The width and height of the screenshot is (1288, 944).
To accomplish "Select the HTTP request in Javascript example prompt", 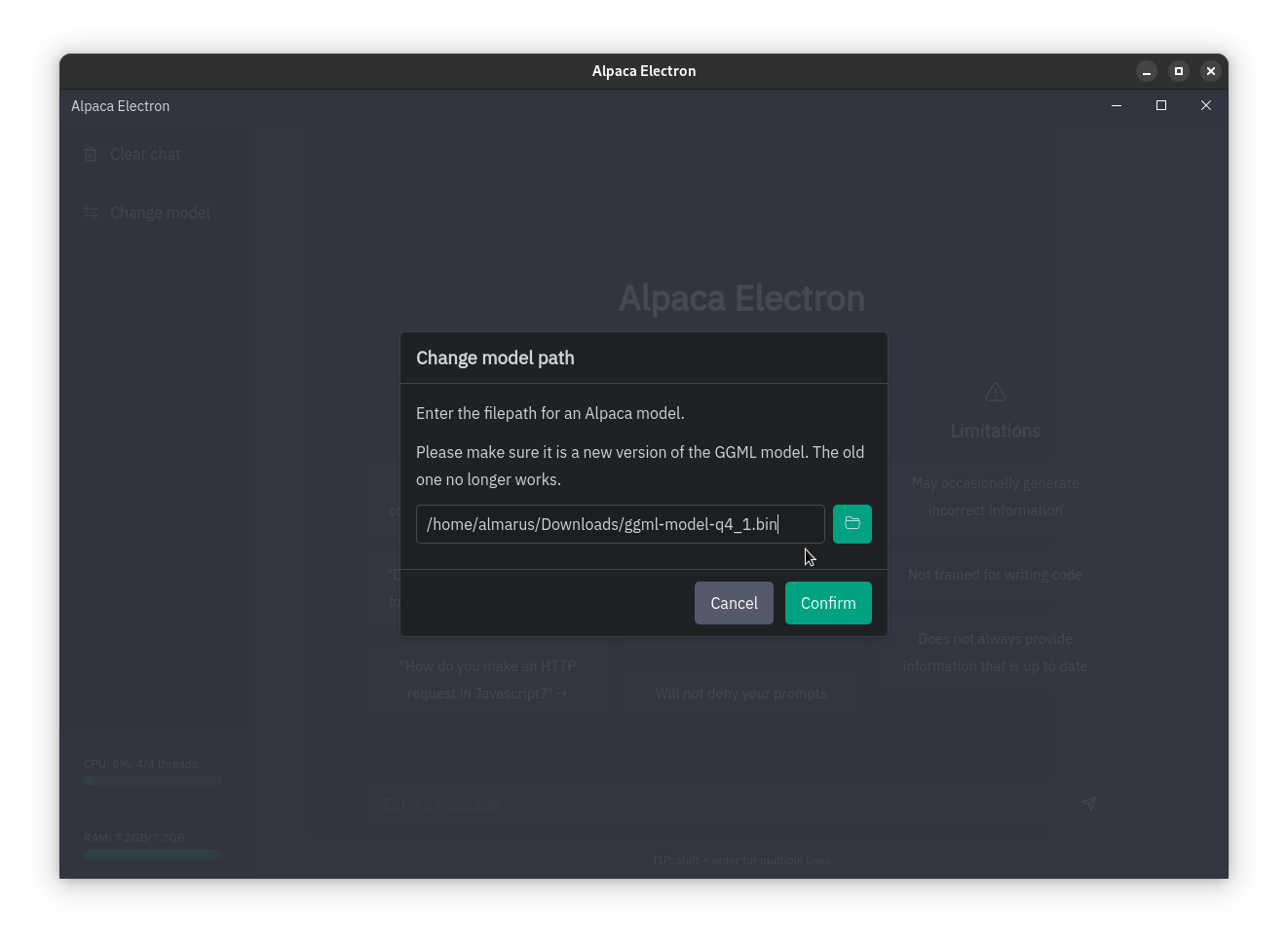I will pos(488,680).
